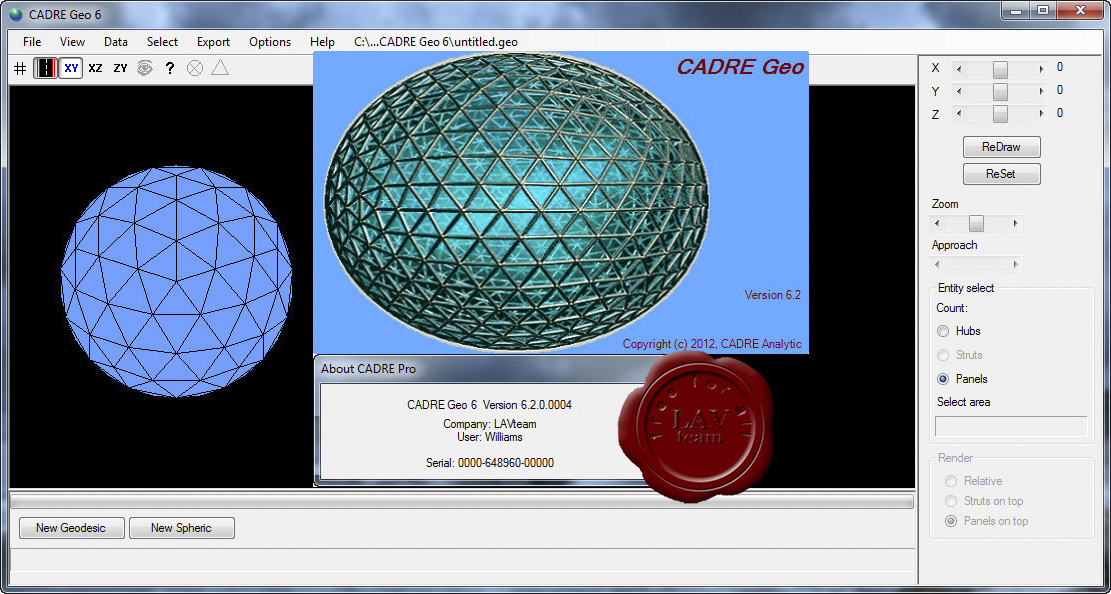This screenshot has width=1111, height=594.
Task: Select the Struts radio button
Action: tap(943, 355)
